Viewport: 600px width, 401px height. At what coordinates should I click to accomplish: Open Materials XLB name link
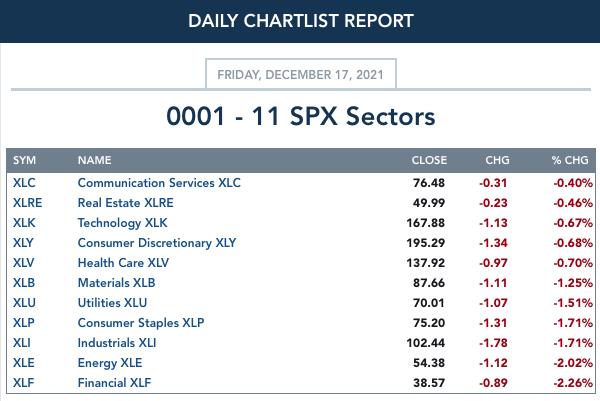tap(116, 283)
